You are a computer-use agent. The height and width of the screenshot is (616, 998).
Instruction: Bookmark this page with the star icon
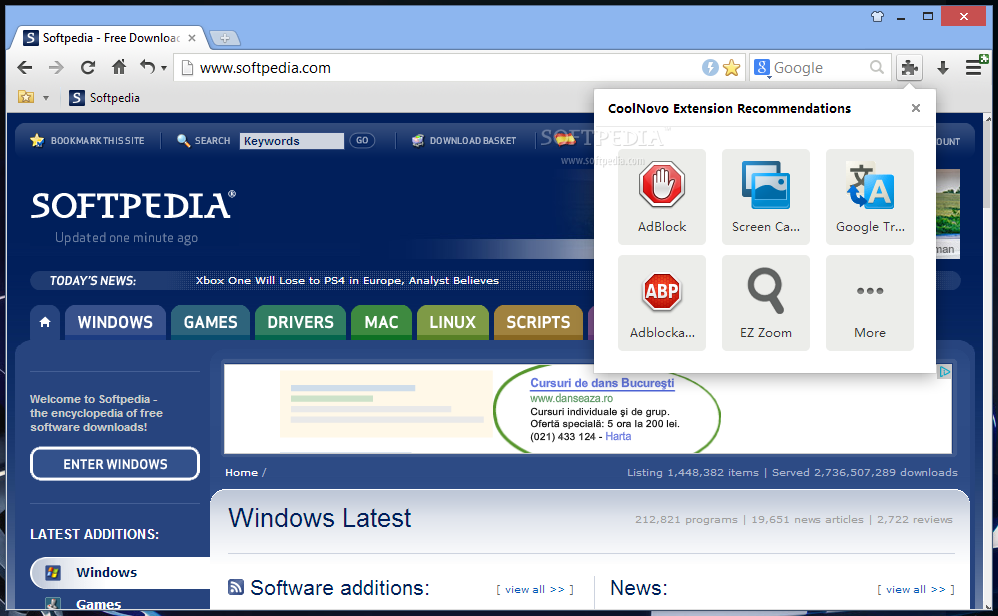click(731, 67)
